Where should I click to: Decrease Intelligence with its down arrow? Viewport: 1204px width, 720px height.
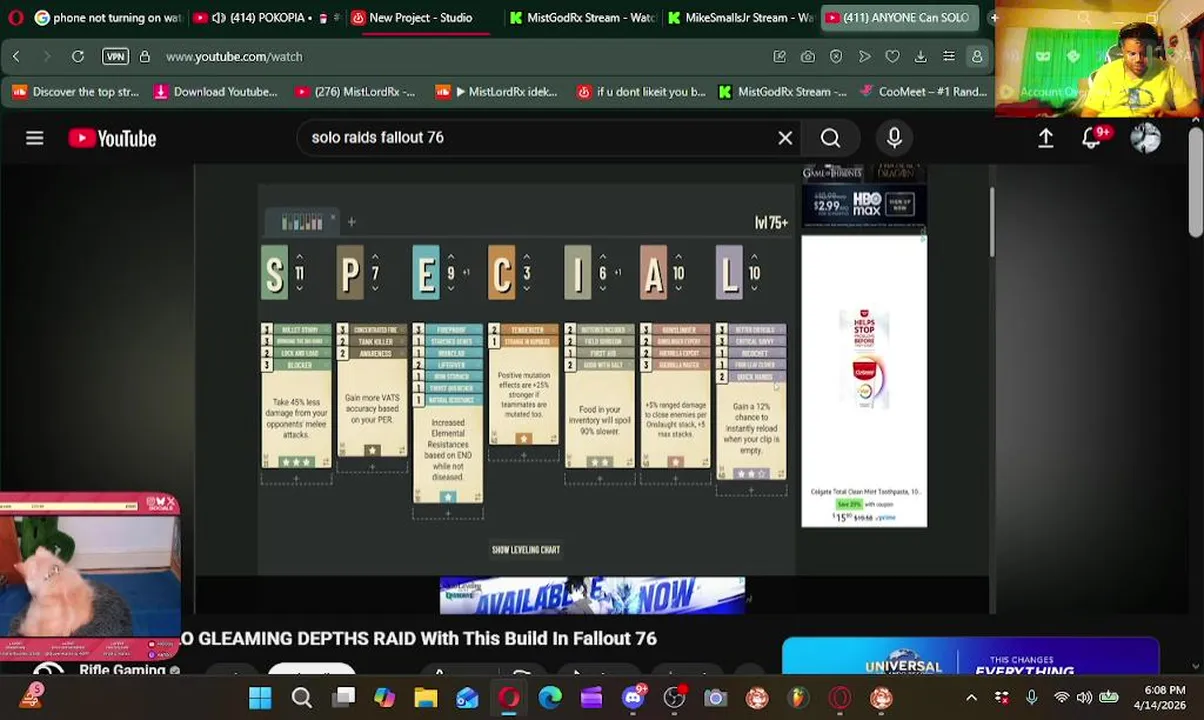[x=602, y=288]
